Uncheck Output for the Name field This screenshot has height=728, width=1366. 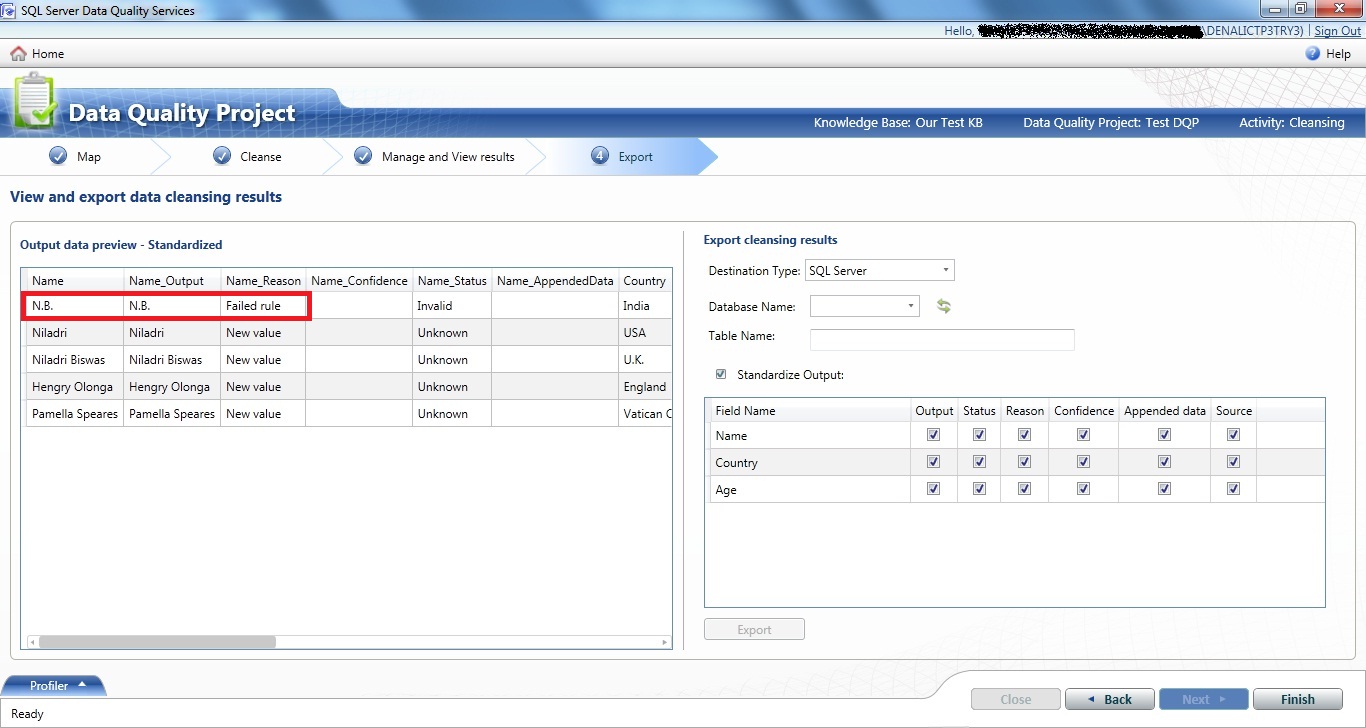[x=934, y=435]
